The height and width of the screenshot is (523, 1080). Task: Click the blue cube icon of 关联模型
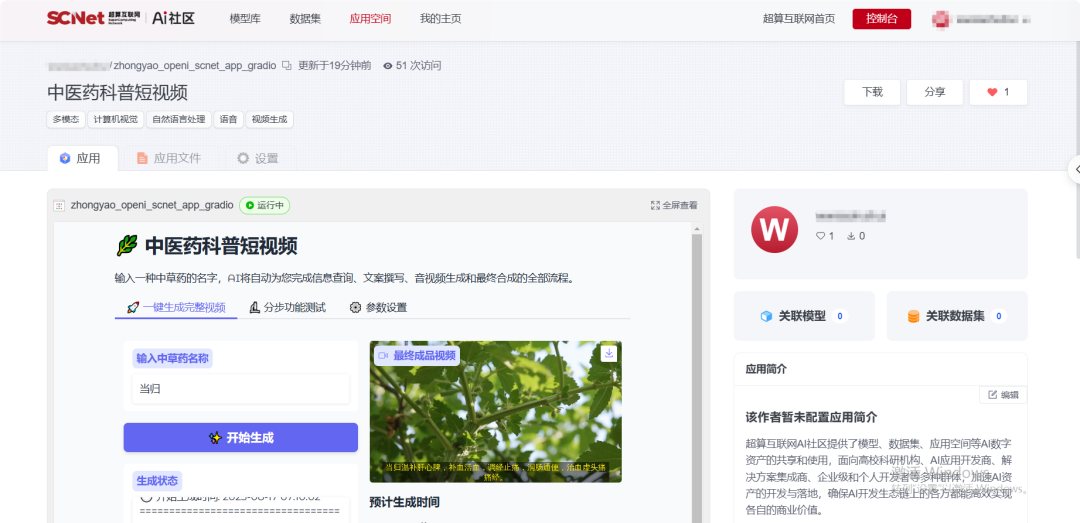pos(766,316)
